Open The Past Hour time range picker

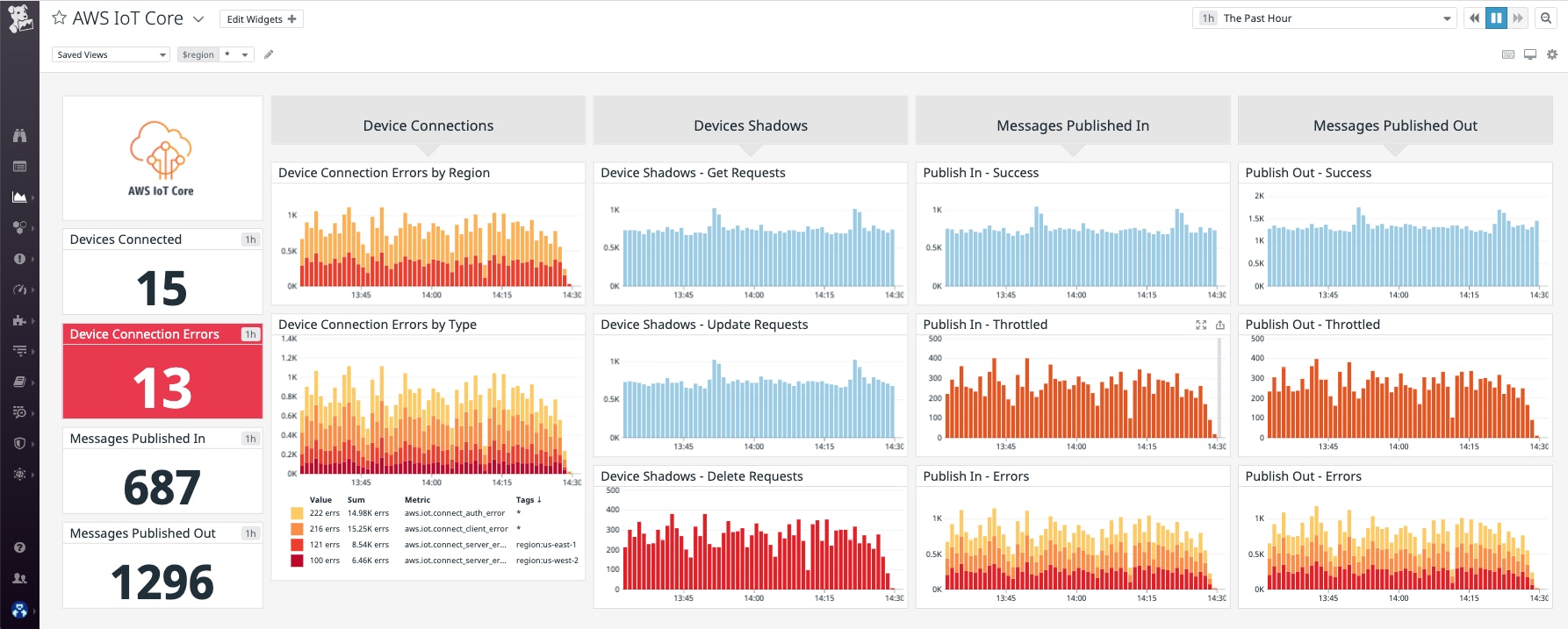[1326, 18]
